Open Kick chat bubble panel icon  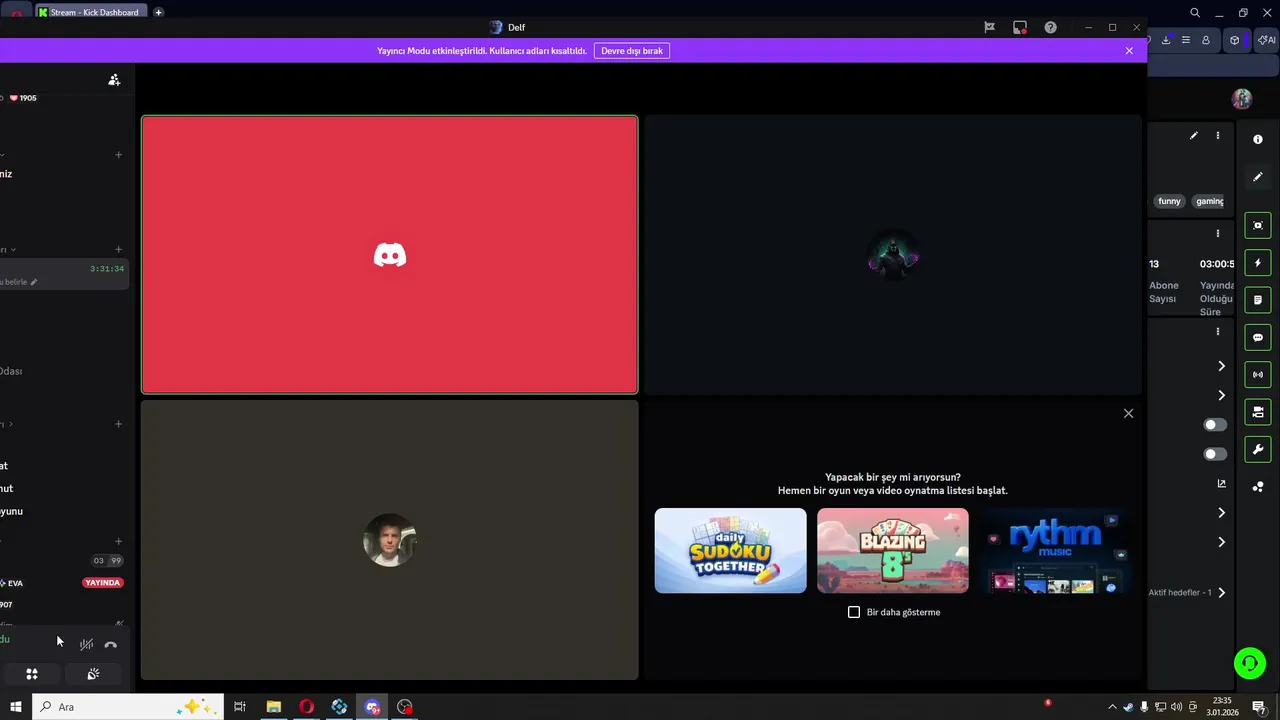tap(1258, 338)
